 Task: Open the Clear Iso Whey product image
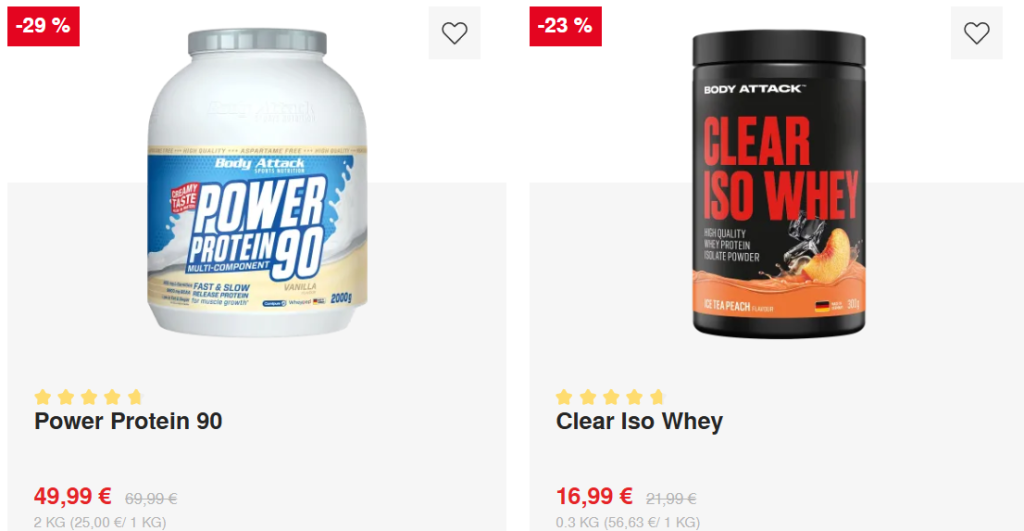pyautogui.click(x=778, y=184)
